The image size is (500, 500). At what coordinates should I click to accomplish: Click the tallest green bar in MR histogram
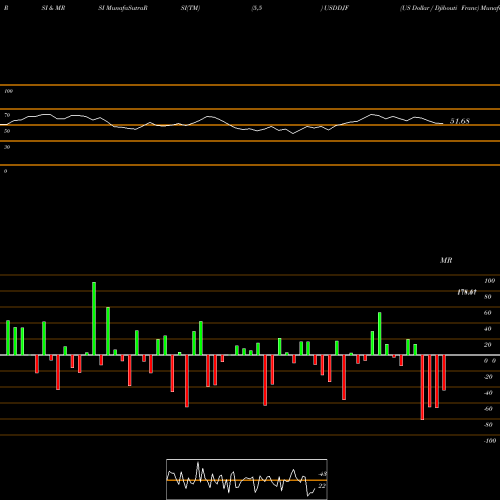point(94,318)
